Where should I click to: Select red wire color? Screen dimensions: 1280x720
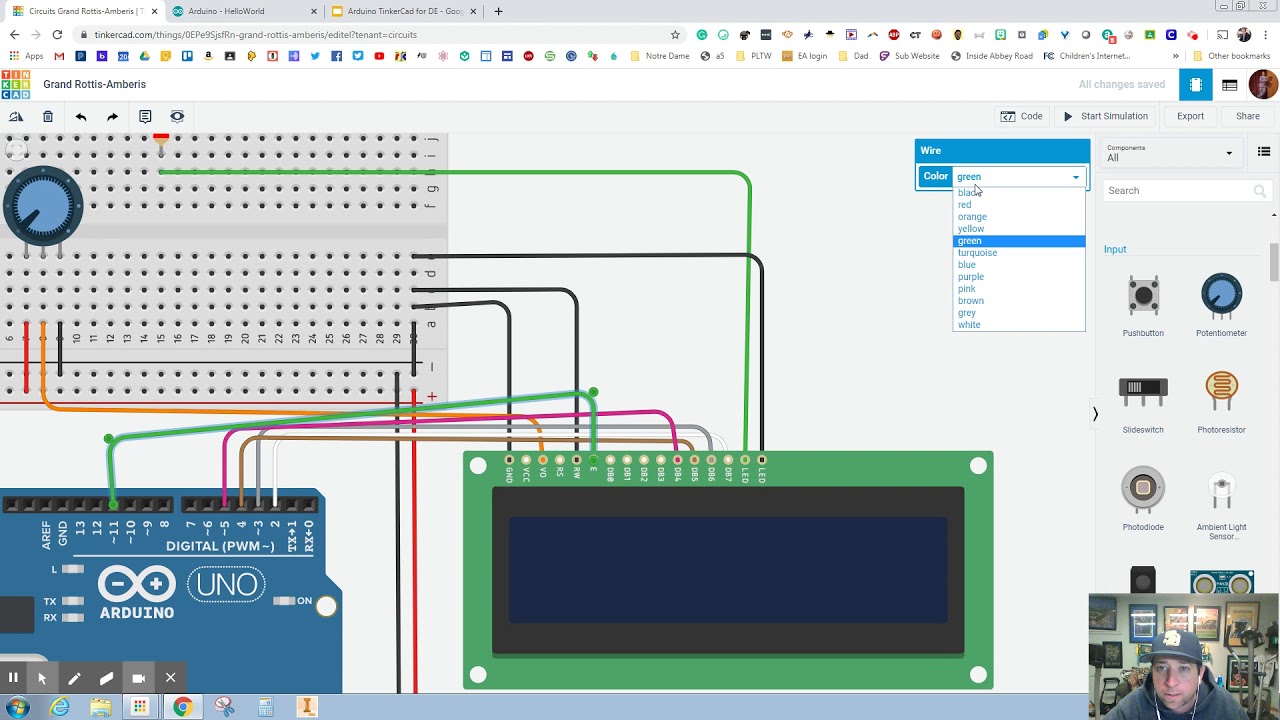pos(1019,205)
